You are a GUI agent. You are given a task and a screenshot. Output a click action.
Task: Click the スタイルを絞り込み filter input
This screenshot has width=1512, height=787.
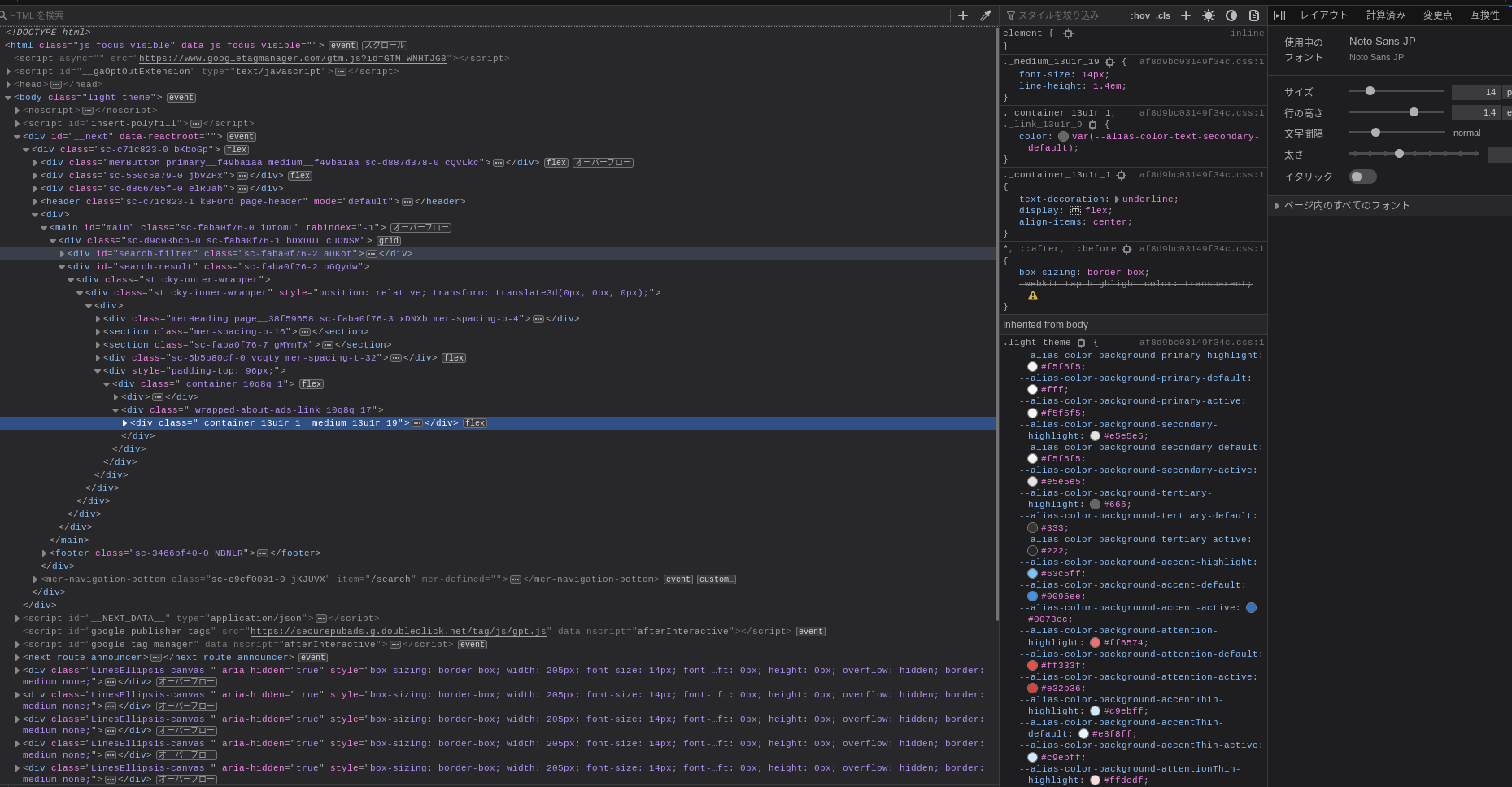(1057, 15)
